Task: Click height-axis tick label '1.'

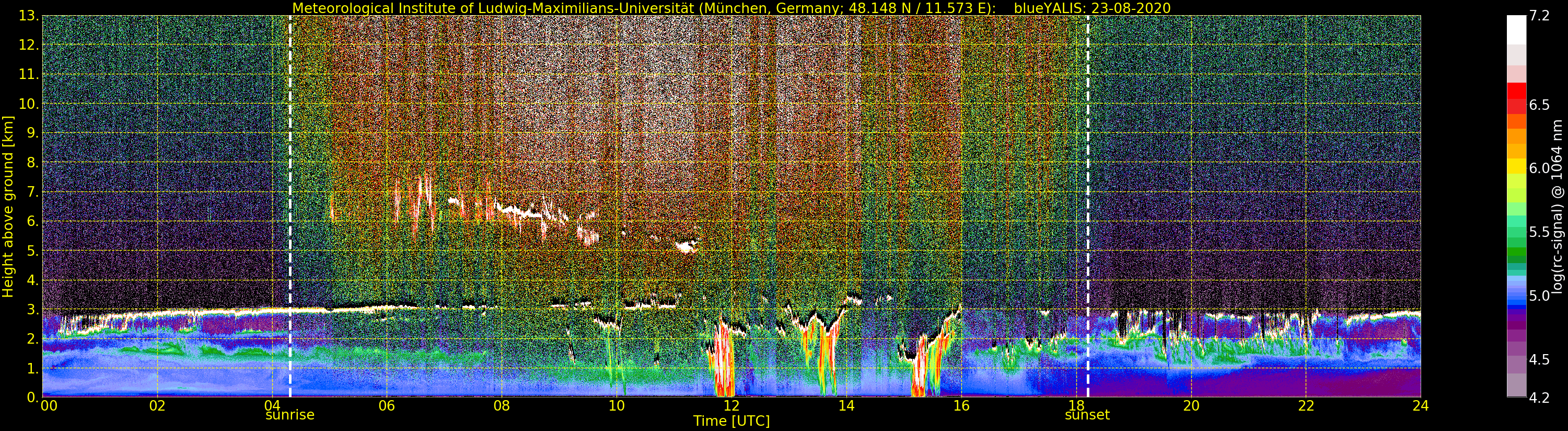Action: [33, 368]
